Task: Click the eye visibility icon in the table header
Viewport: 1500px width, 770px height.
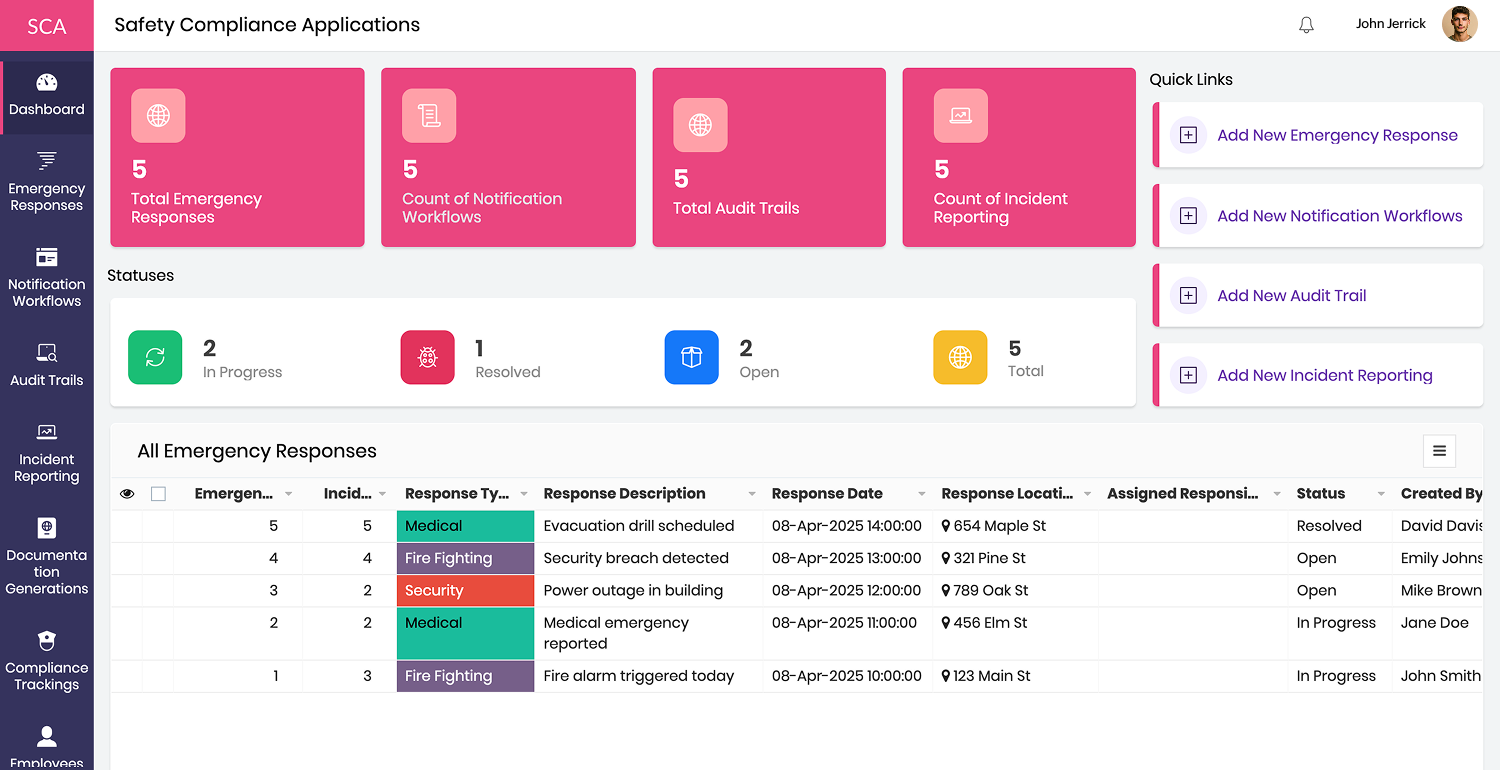Action: pos(127,493)
